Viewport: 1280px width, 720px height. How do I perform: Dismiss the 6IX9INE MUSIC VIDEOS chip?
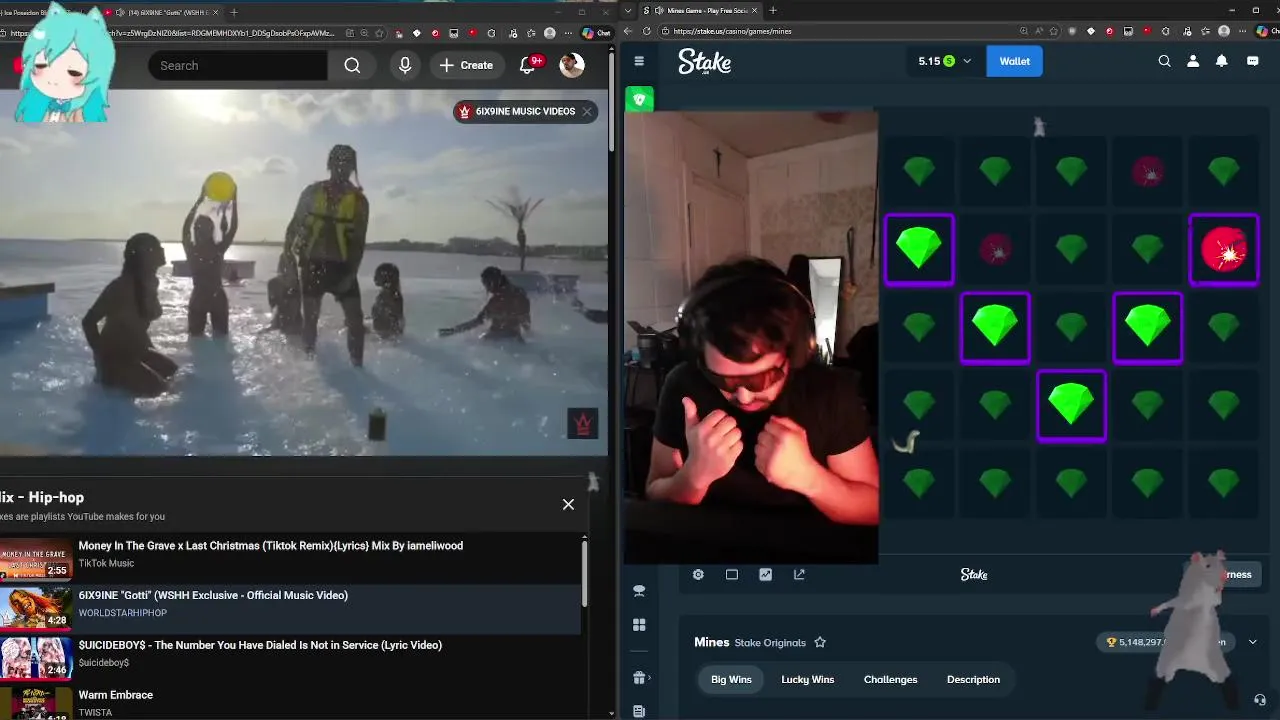587,111
